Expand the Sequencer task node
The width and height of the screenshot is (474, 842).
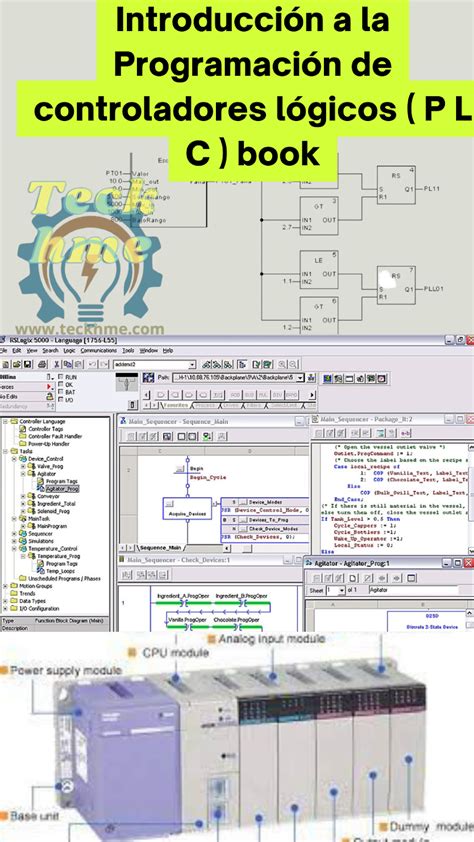pyautogui.click(x=14, y=534)
